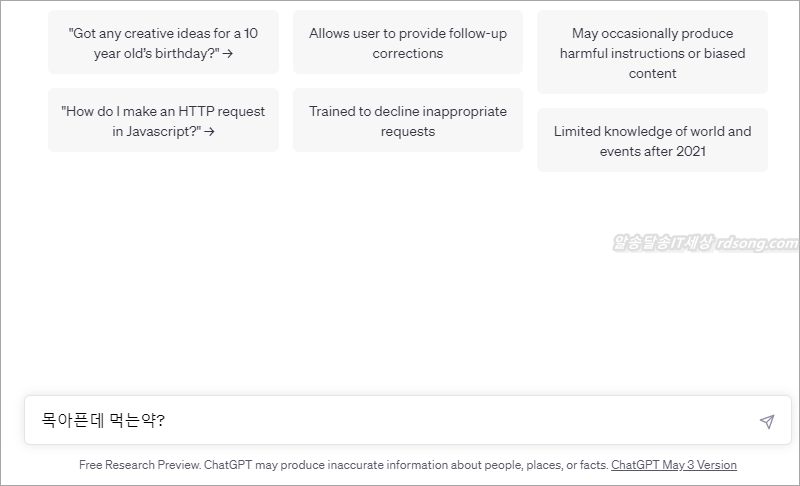Select the "creative ideas for birthday" example prompt
This screenshot has width=800, height=486.
point(163,43)
